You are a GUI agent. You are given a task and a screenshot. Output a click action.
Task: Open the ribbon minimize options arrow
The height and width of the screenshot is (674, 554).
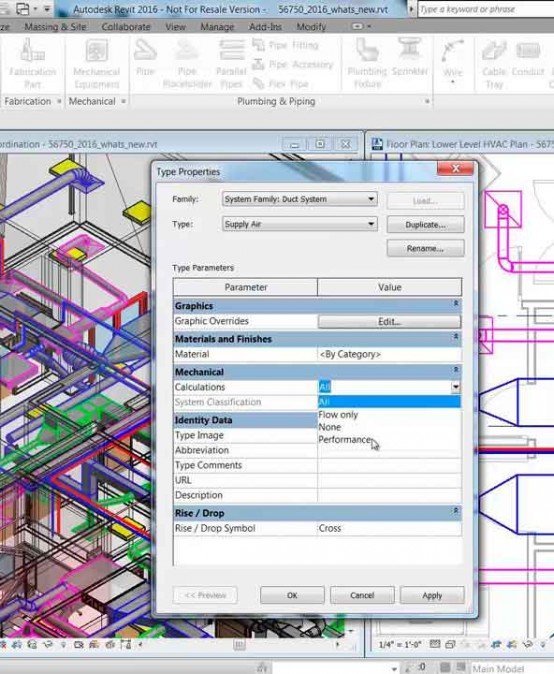pyautogui.click(x=368, y=27)
